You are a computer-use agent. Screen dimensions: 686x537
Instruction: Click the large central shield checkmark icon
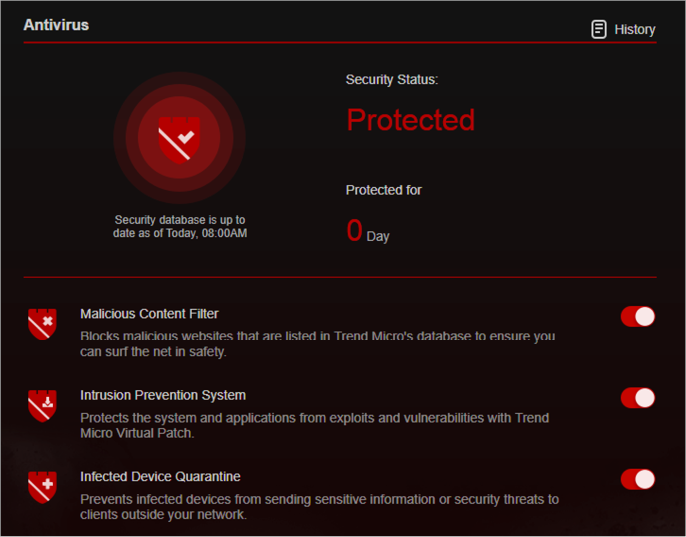pos(179,139)
